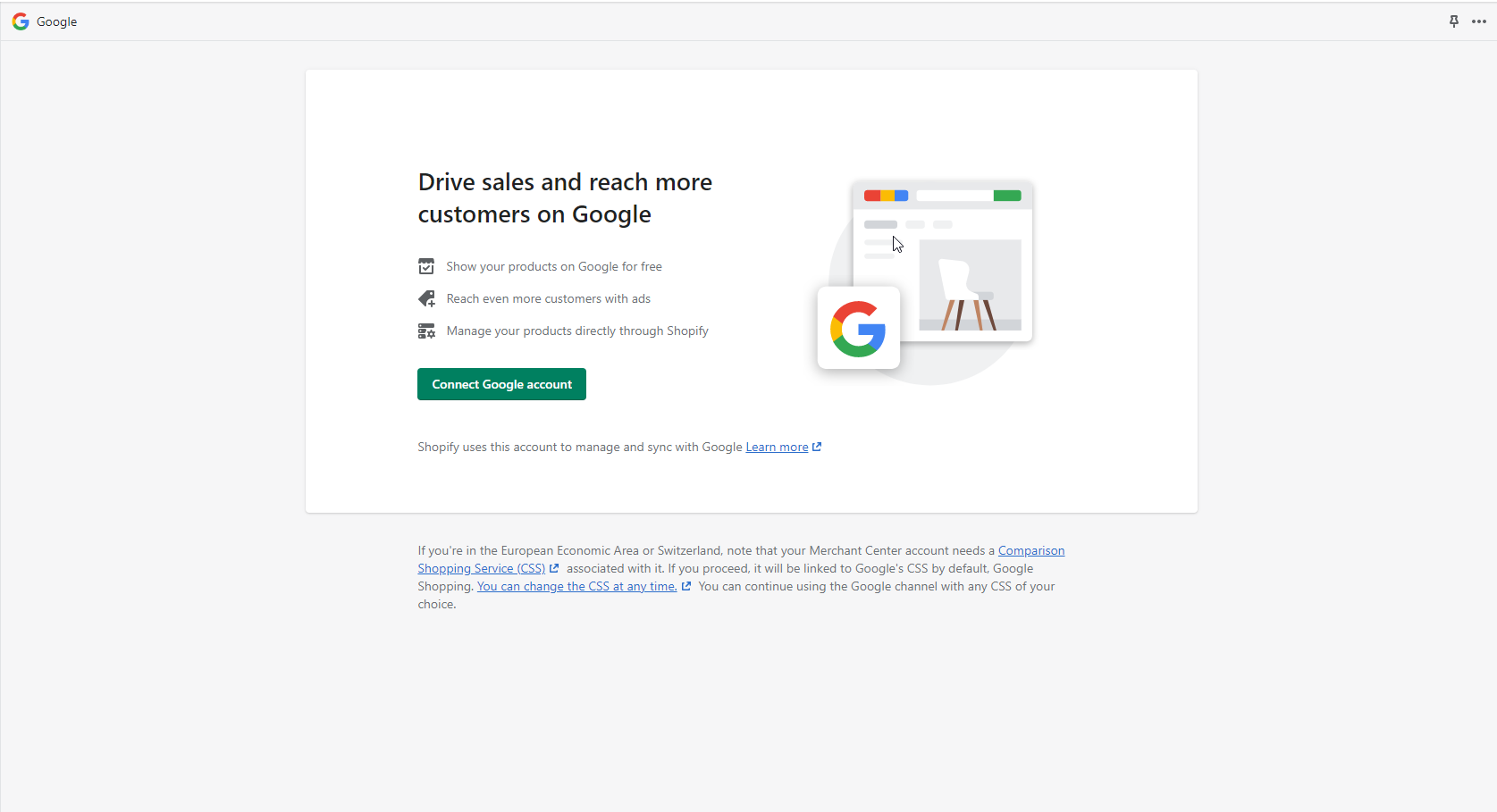The width and height of the screenshot is (1497, 812).
Task: Click 'Reach even more customers with ads' text
Action: click(549, 298)
